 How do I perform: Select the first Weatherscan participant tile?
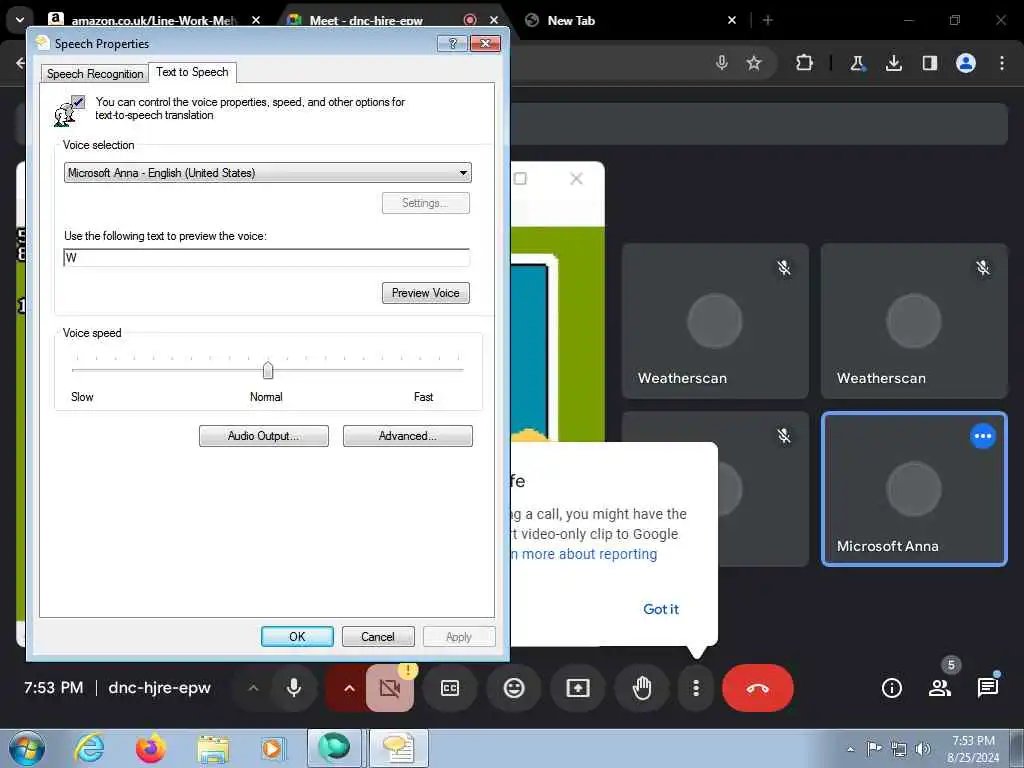click(x=715, y=321)
